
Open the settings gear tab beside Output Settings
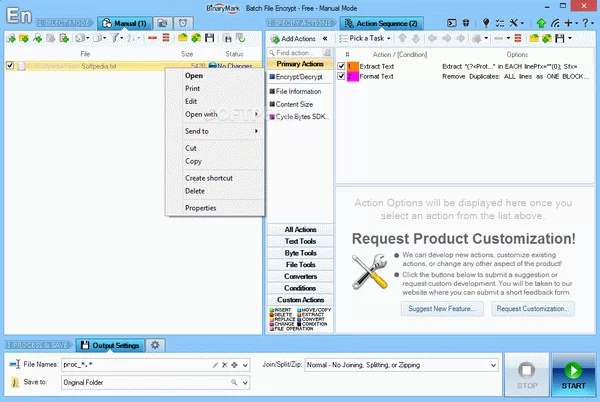coord(155,345)
